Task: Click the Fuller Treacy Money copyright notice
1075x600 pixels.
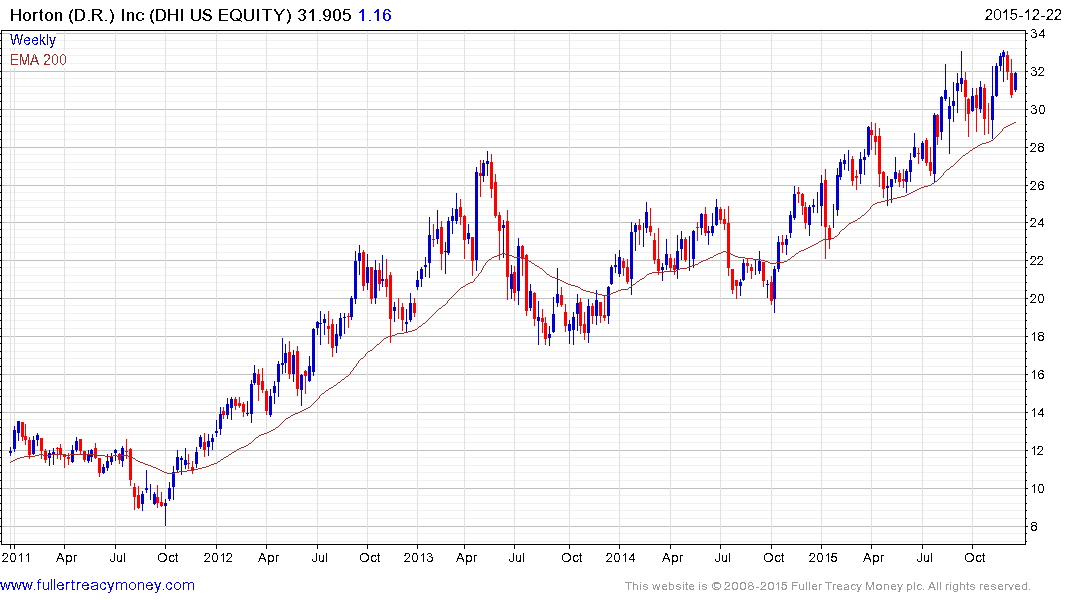Action: 827,586
